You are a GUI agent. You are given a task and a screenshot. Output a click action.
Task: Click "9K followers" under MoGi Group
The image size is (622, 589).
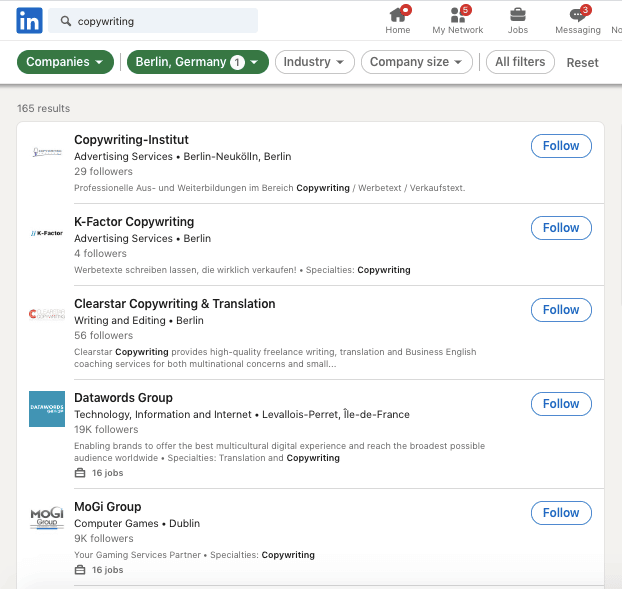pos(104,539)
